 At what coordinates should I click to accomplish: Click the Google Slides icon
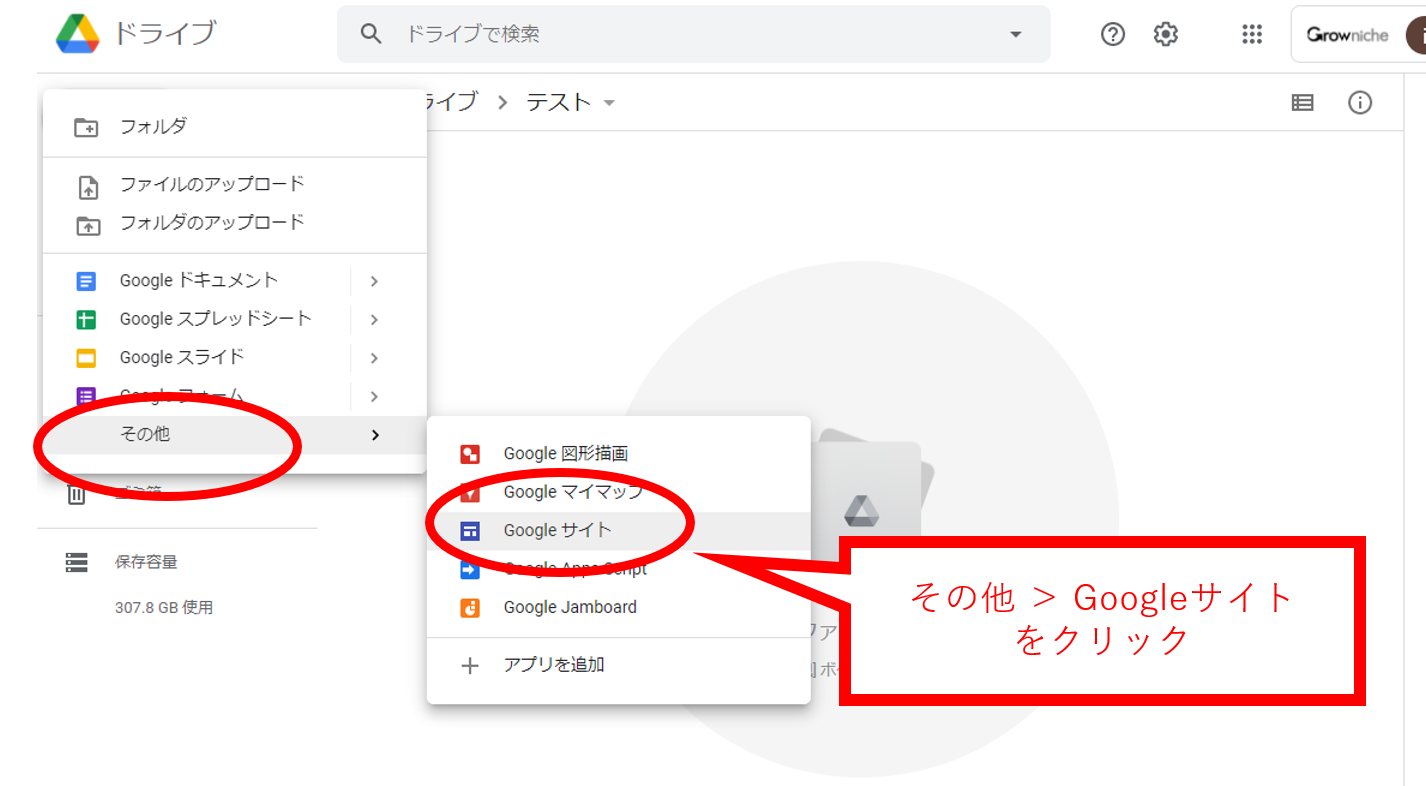click(x=86, y=358)
